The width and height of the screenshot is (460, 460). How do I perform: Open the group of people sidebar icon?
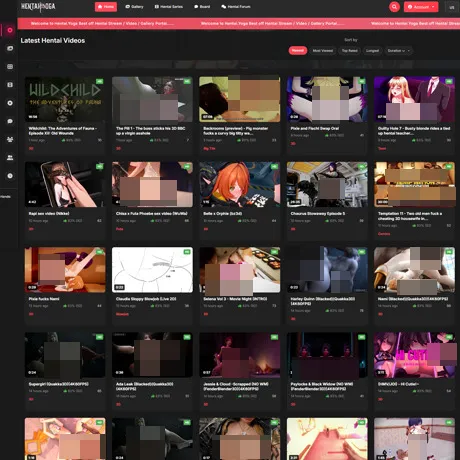click(10, 139)
